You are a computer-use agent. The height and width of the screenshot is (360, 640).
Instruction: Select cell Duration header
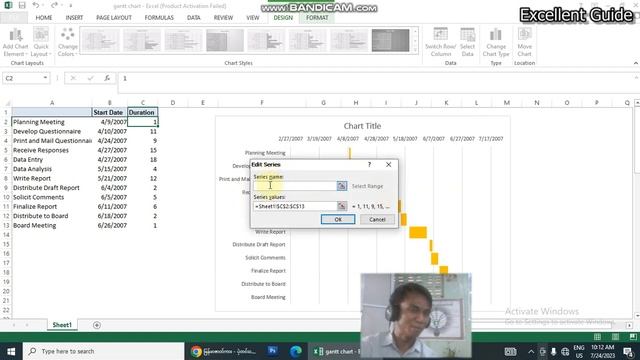click(x=142, y=112)
